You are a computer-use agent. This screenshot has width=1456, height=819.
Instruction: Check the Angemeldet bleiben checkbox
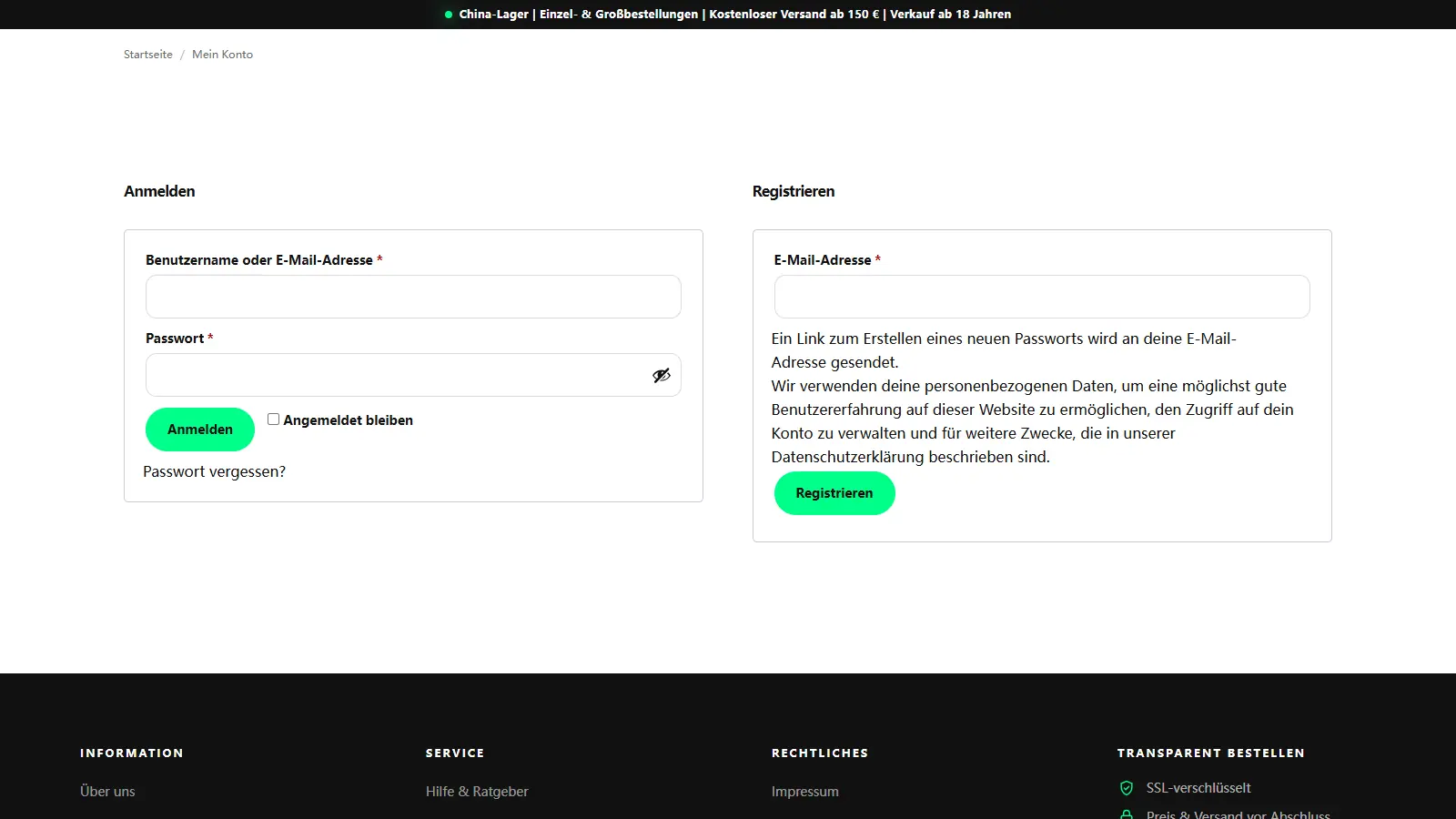(x=273, y=419)
